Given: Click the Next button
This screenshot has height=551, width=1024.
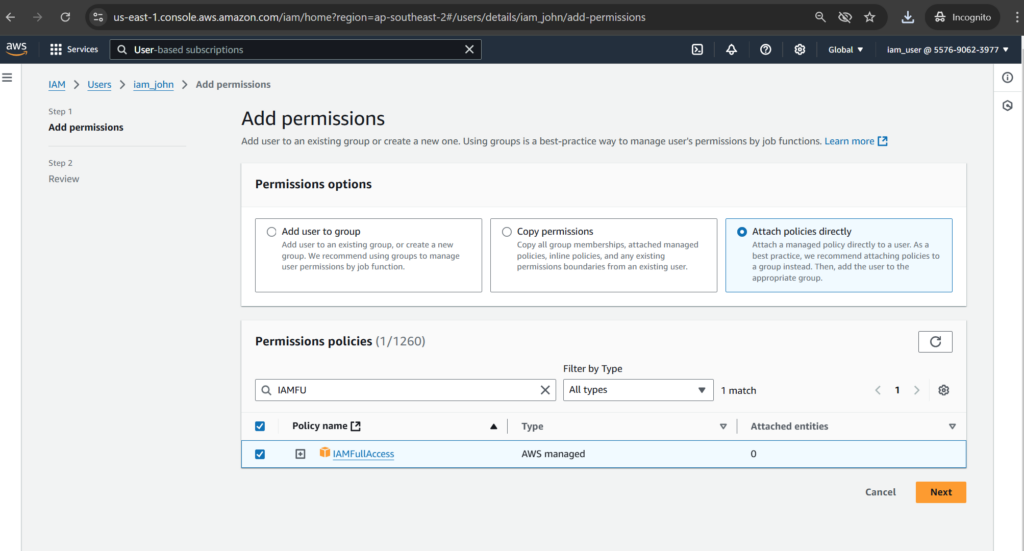Looking at the screenshot, I should click(940, 492).
